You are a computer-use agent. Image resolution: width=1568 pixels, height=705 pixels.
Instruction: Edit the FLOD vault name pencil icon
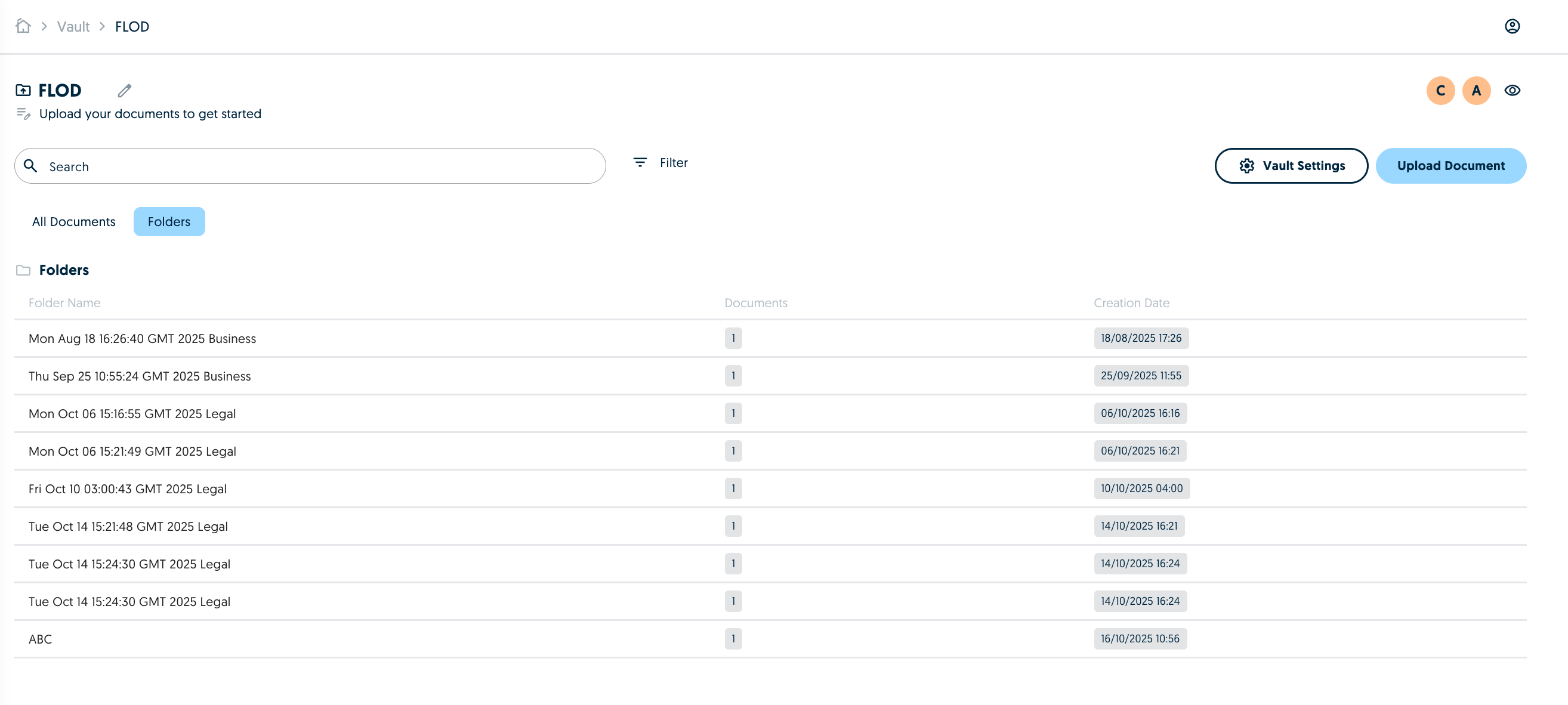(124, 91)
